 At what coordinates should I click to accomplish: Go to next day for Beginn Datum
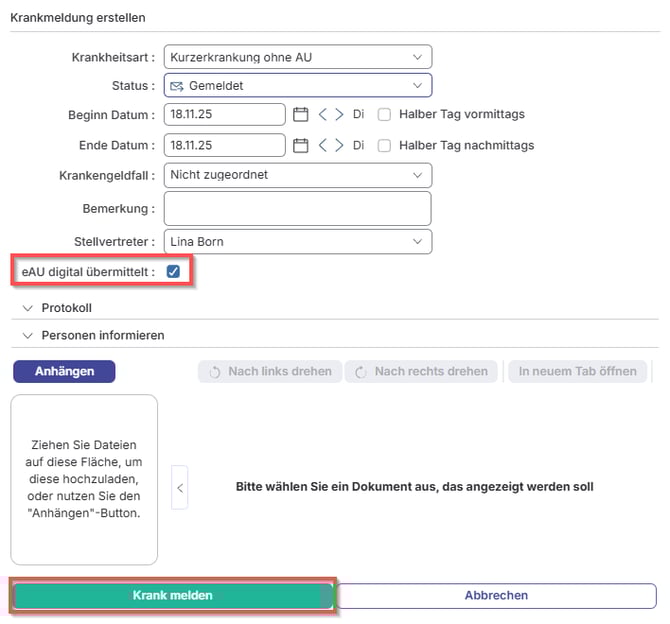[x=339, y=115]
